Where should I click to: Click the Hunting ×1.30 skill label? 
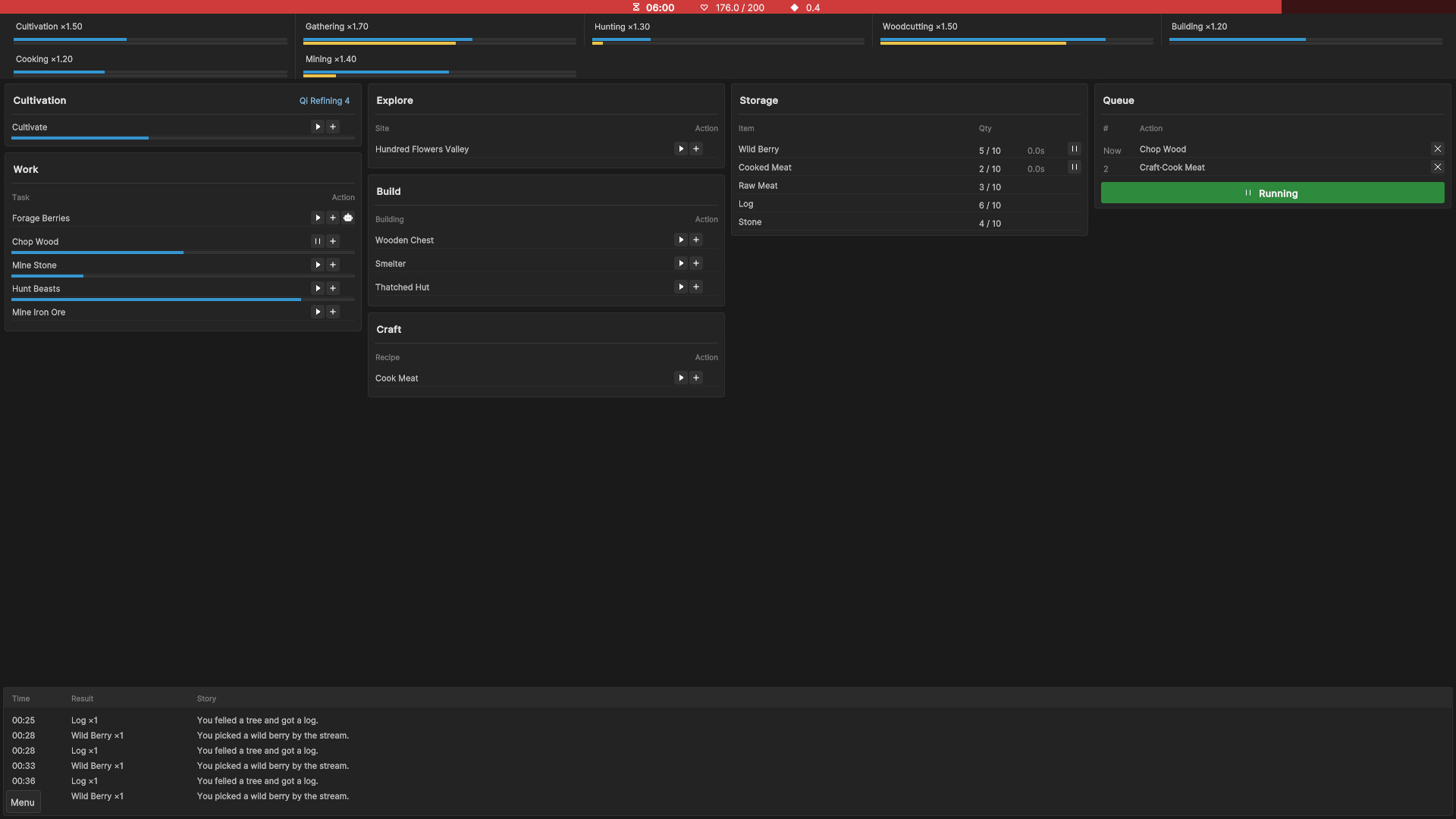[x=622, y=27]
